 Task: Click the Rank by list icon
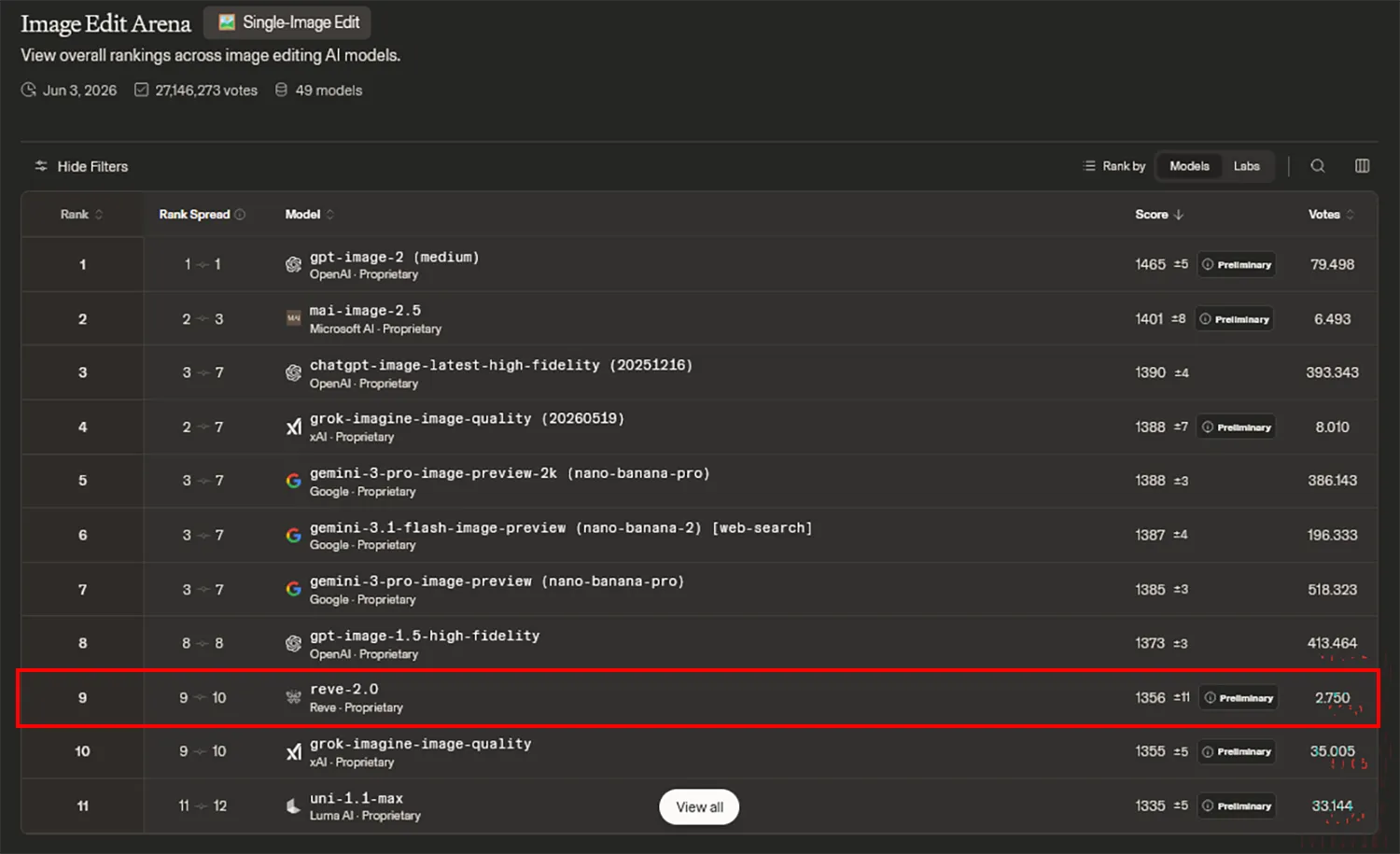pos(1089,166)
